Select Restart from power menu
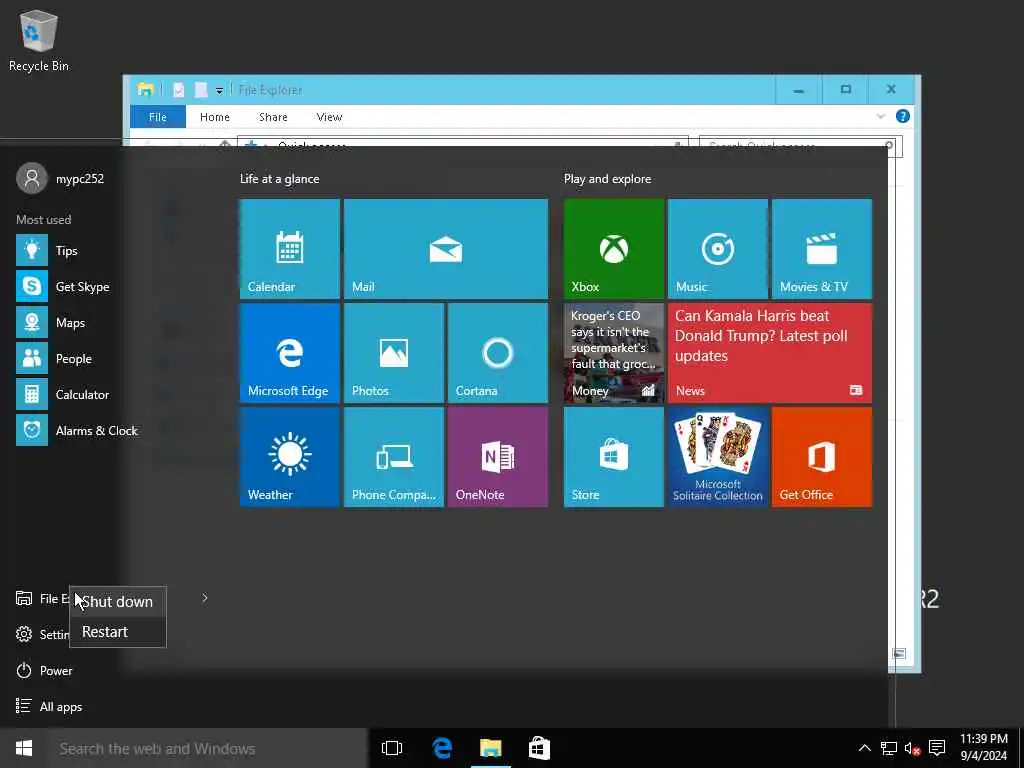Viewport: 1024px width, 768px height. [x=118, y=632]
